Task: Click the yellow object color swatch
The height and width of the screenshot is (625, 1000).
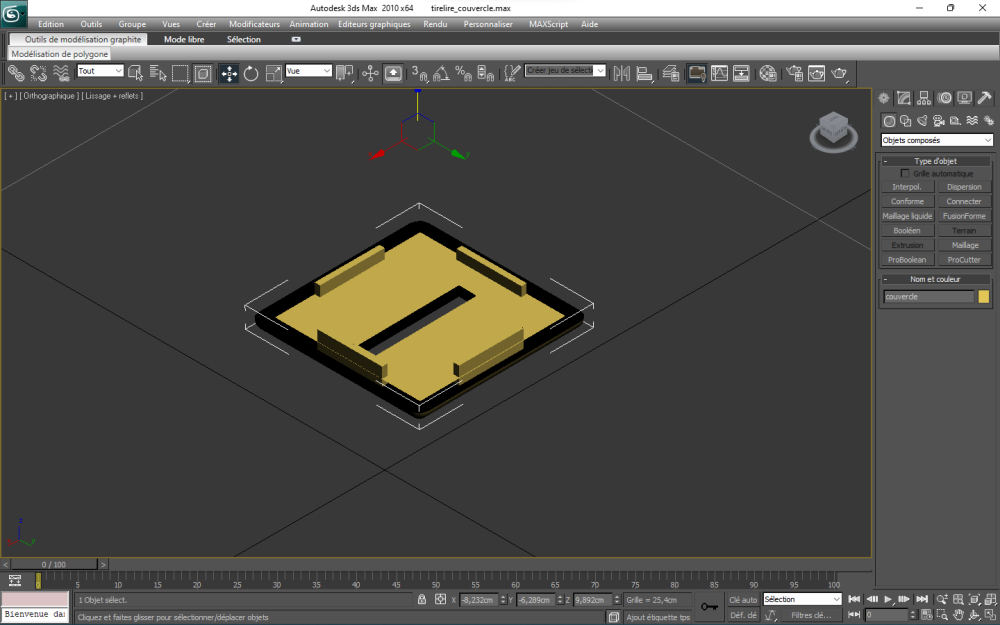Action: 984,297
